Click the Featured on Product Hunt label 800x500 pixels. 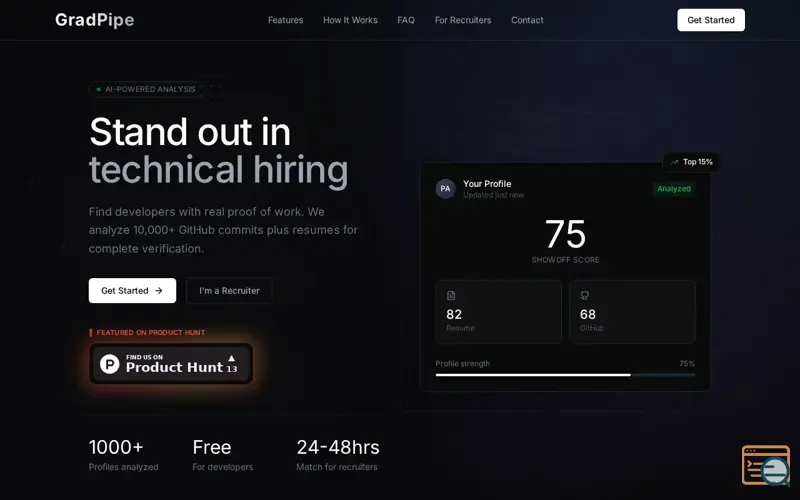coord(147,333)
